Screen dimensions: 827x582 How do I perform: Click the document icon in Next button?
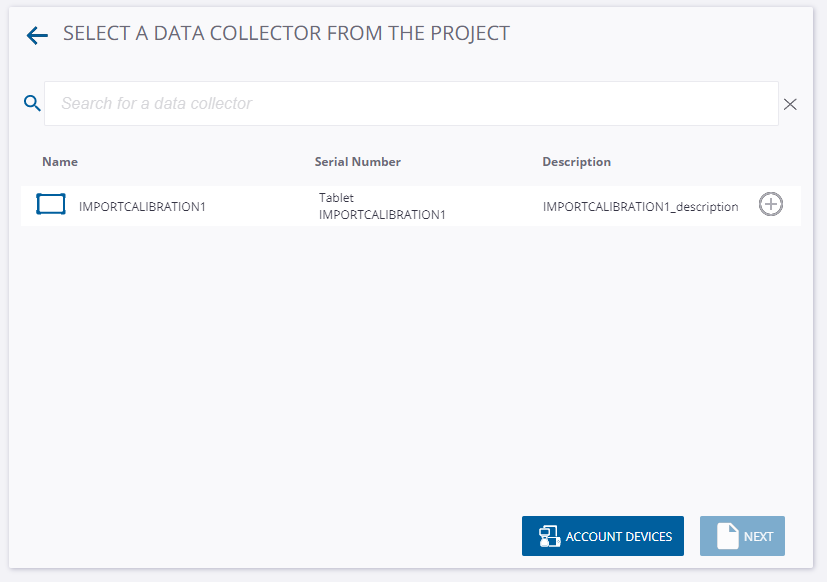pyautogui.click(x=728, y=536)
